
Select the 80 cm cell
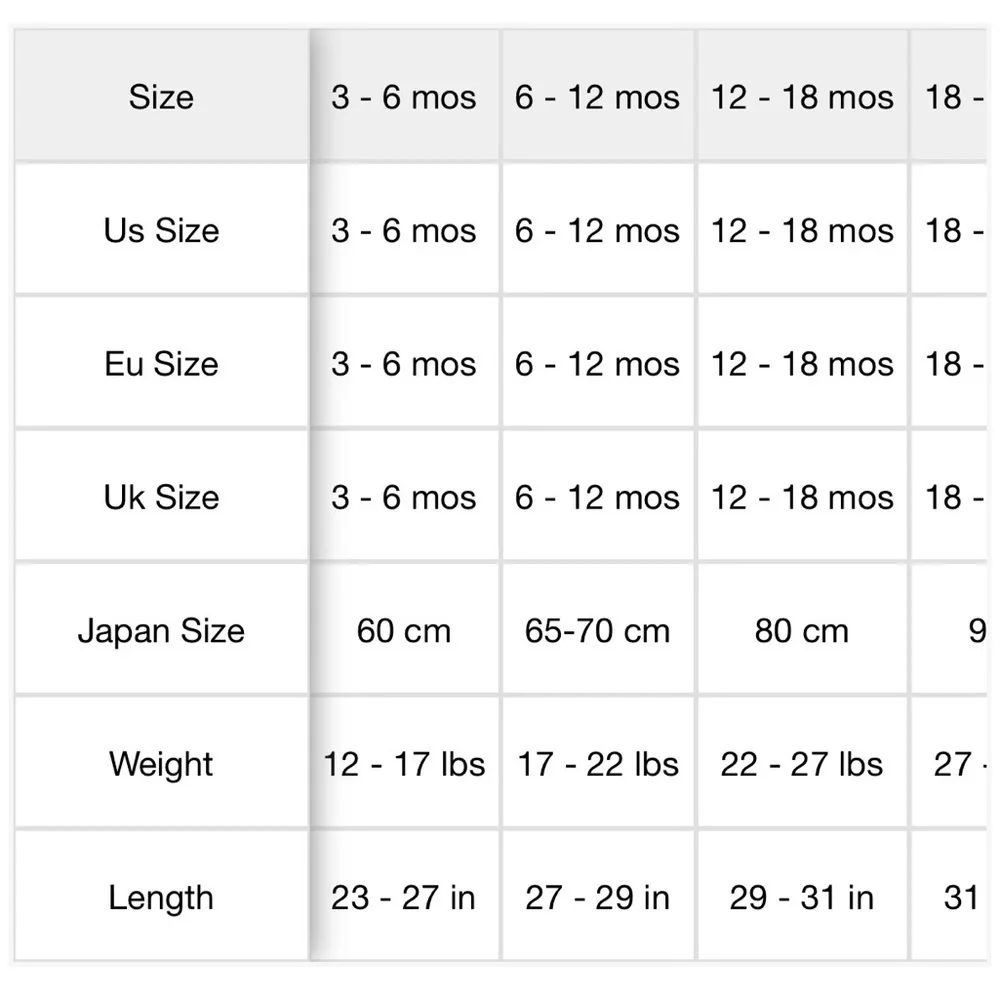(802, 629)
